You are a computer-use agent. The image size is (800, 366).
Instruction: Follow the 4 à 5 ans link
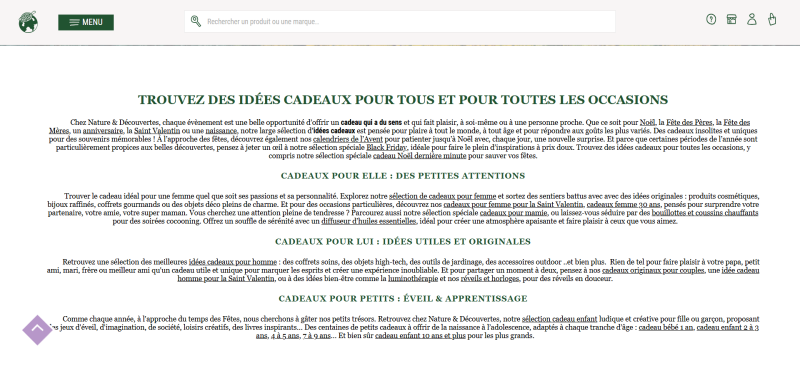tap(284, 336)
